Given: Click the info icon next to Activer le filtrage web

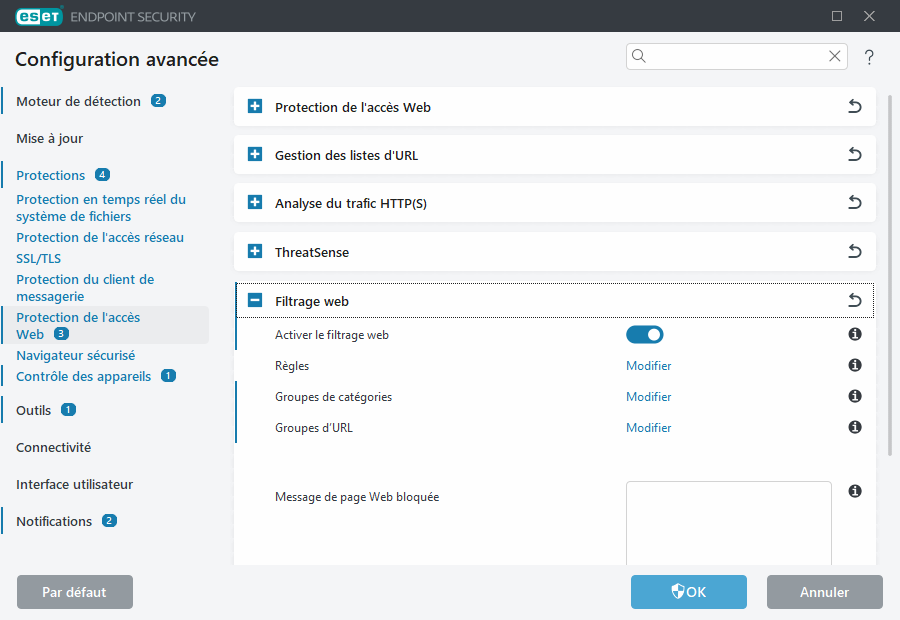Looking at the screenshot, I should pos(855,334).
